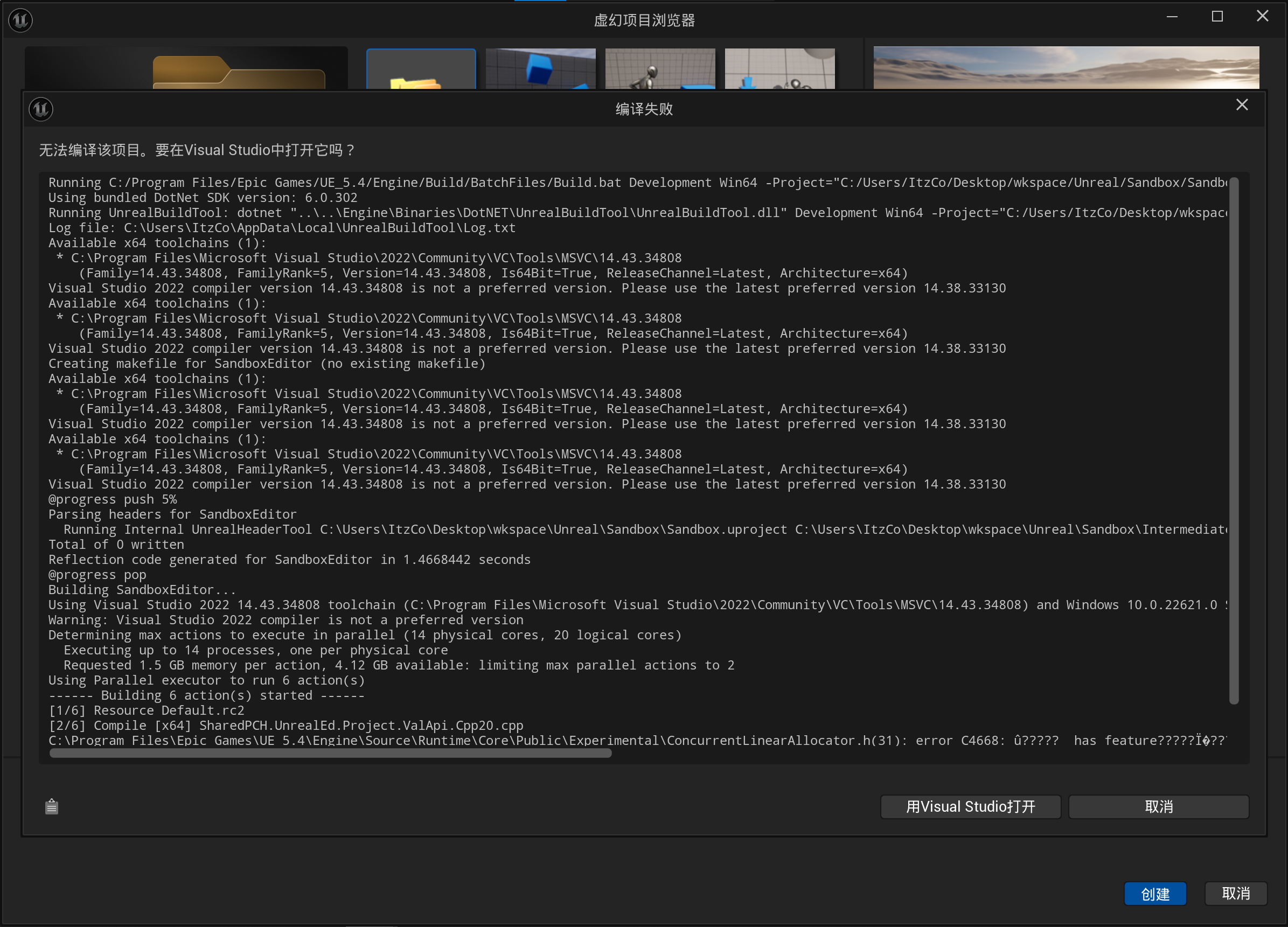Click the log's horizontal scrollbar
This screenshot has width=1288, height=927.
[331, 753]
